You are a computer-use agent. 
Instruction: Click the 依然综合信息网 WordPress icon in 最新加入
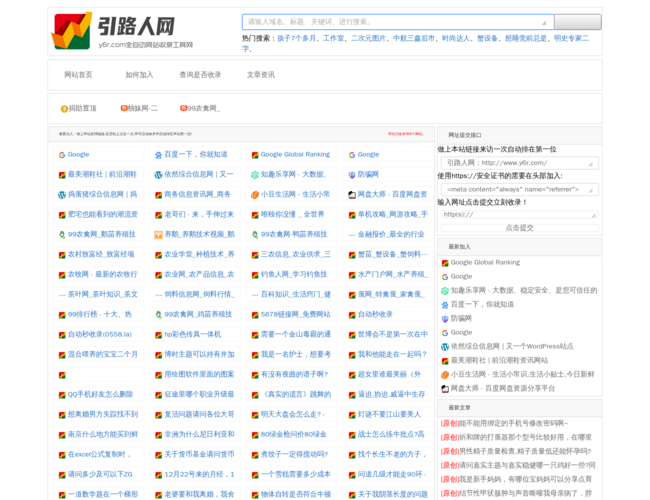[445, 347]
